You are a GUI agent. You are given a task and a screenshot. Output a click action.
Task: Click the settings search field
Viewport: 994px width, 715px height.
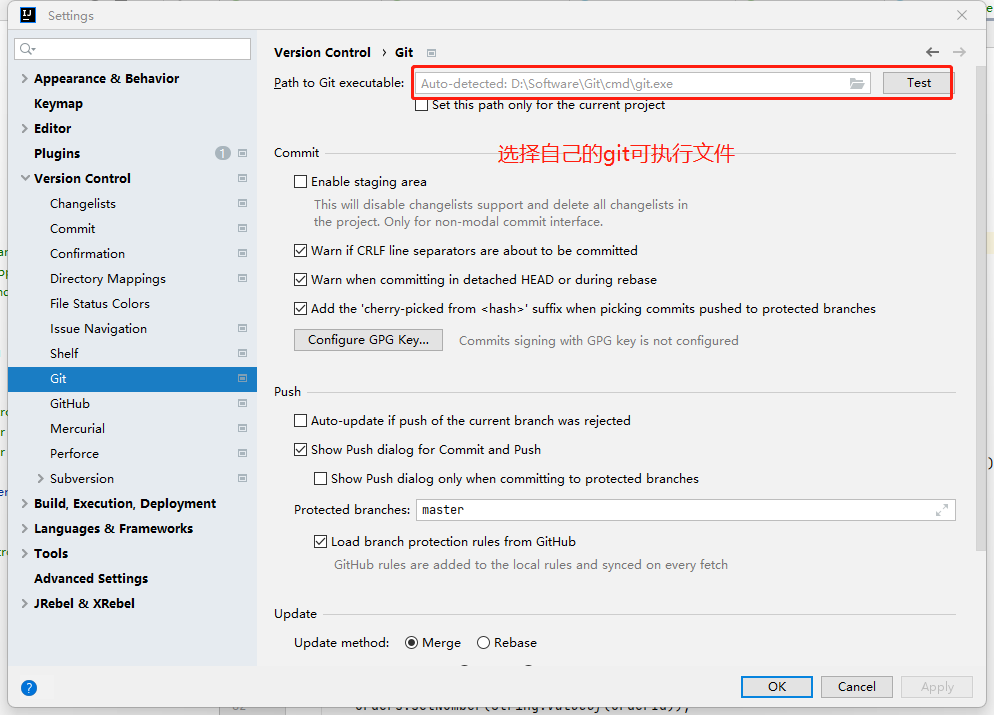(x=132, y=49)
